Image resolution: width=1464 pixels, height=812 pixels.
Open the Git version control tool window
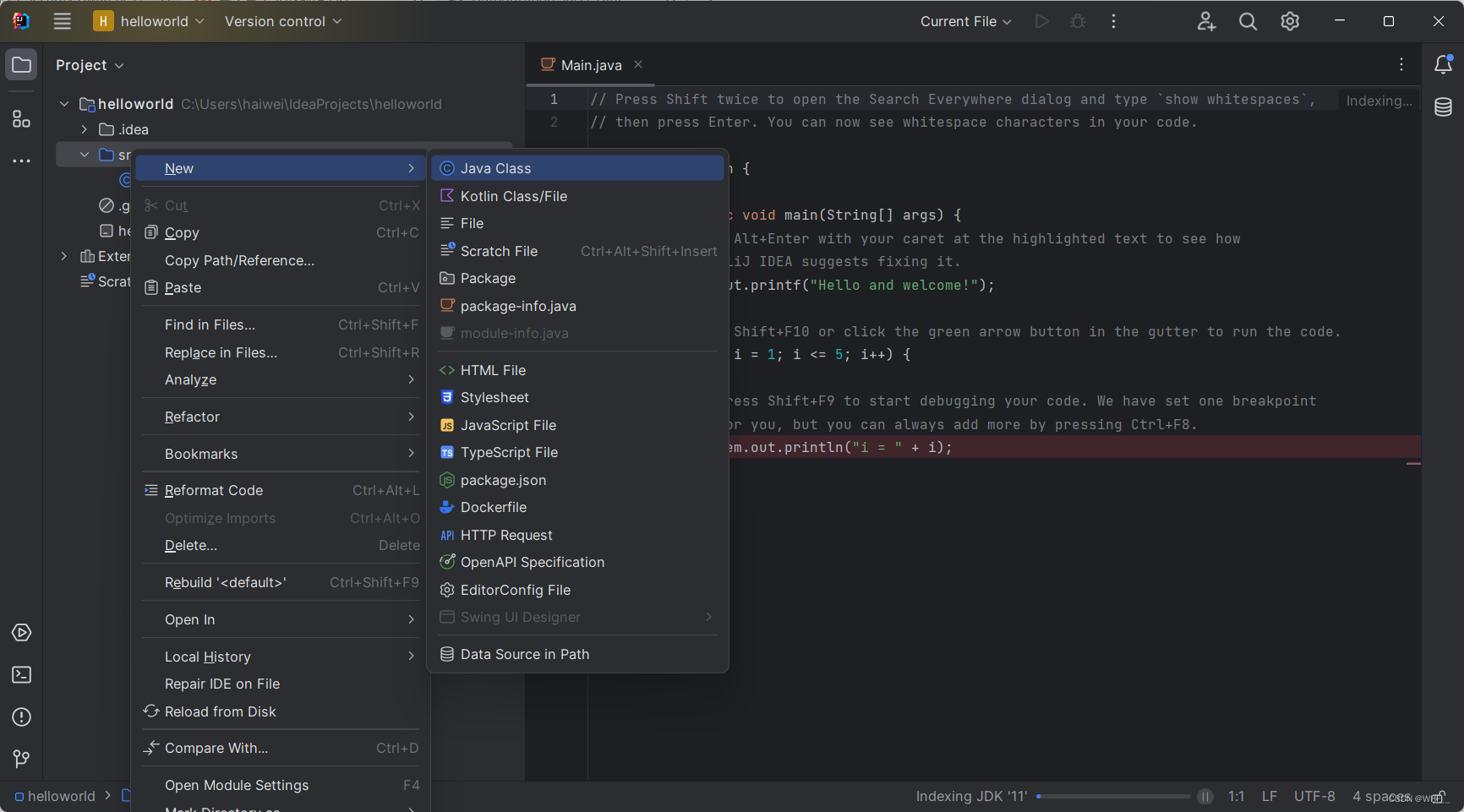[x=21, y=759]
